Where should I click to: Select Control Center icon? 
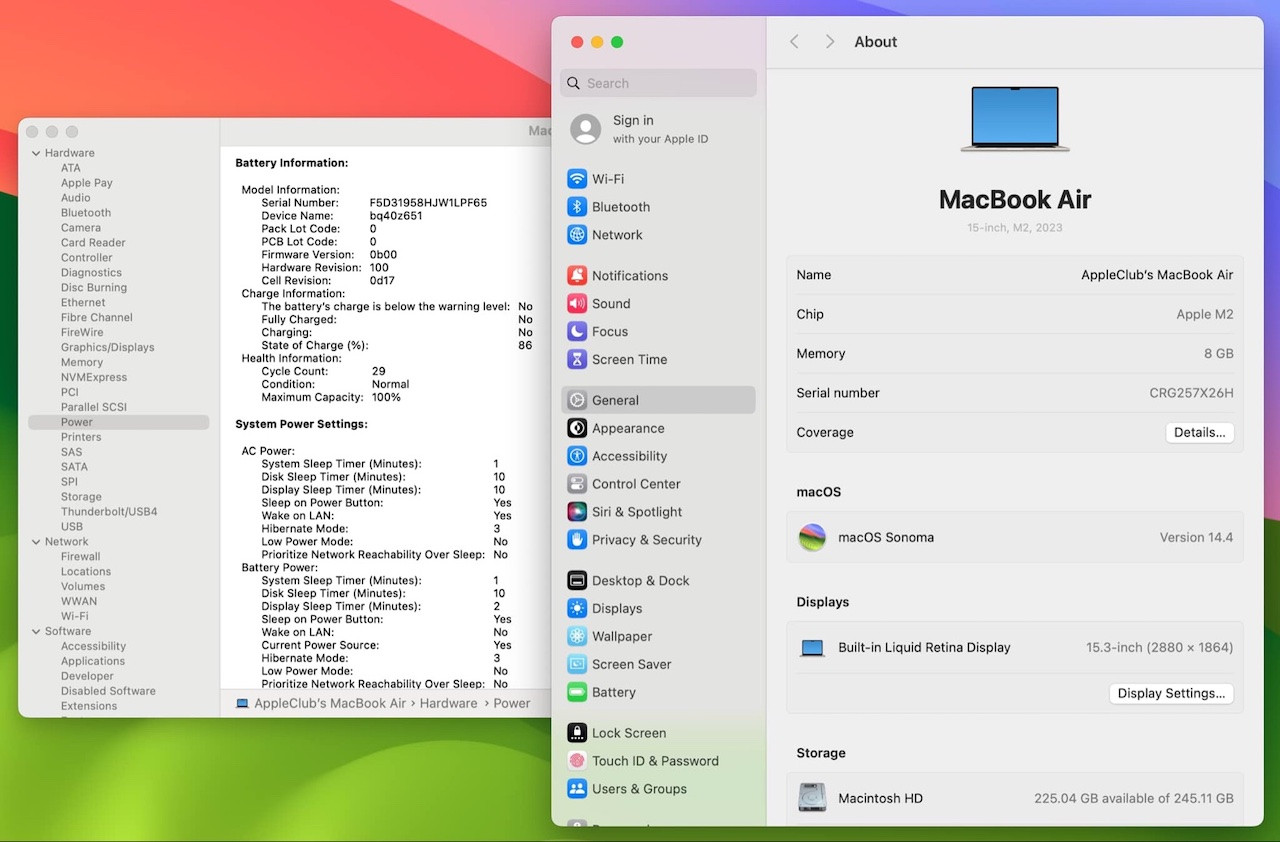pyautogui.click(x=577, y=484)
